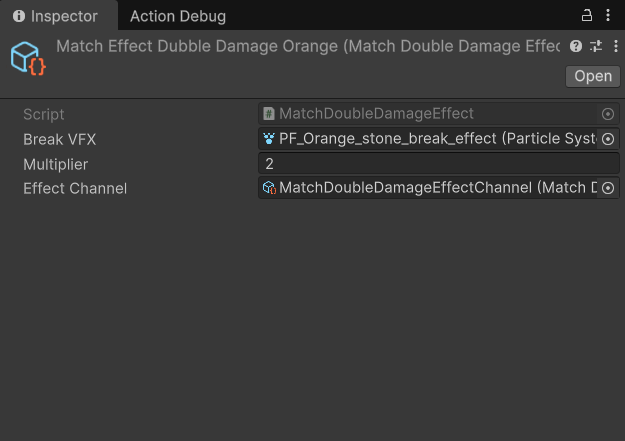Open object picker for Script field
This screenshot has height=441, width=625.
coord(607,114)
